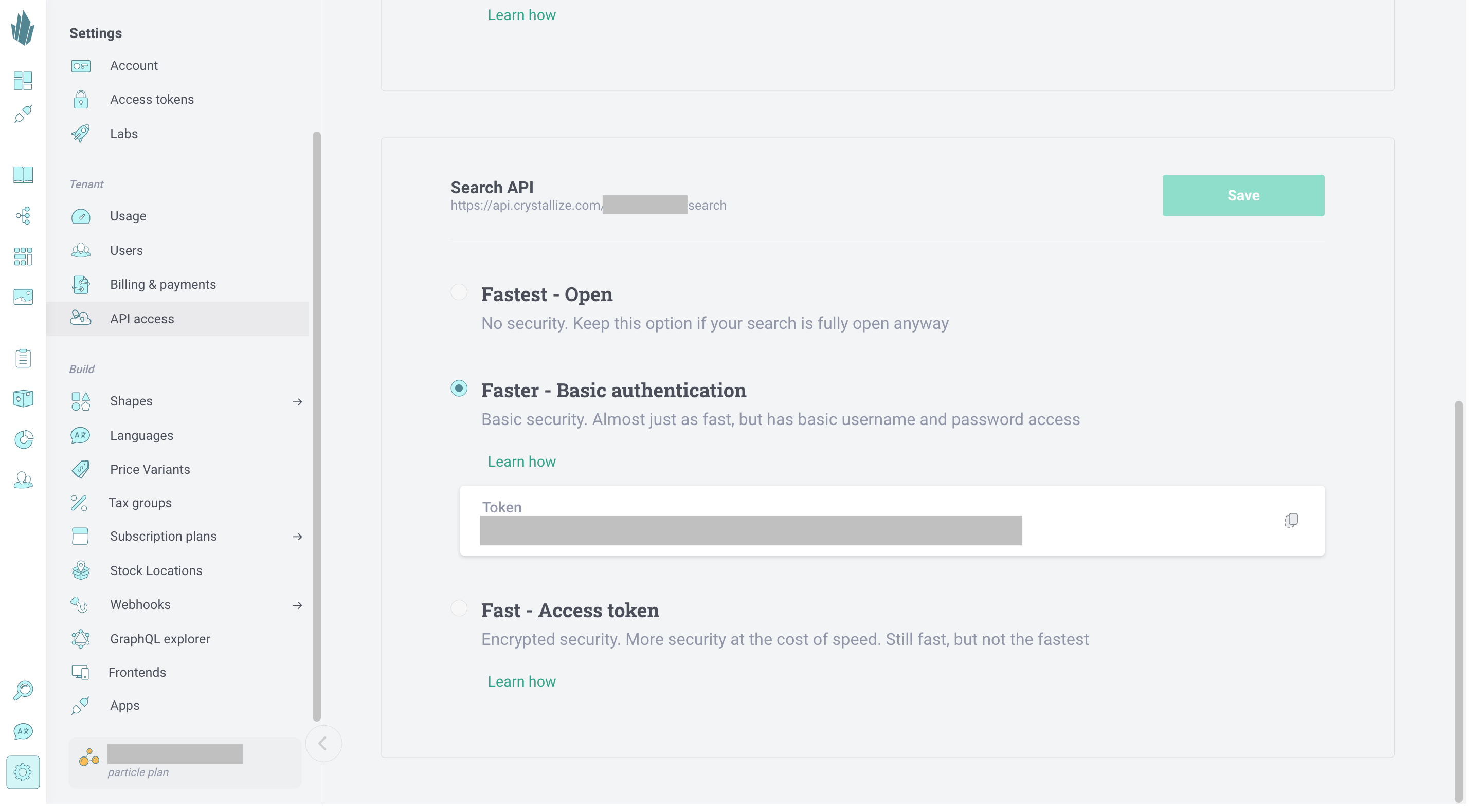1481x812 pixels.
Task: Open the search magnifier icon in left rail
Action: [x=23, y=690]
